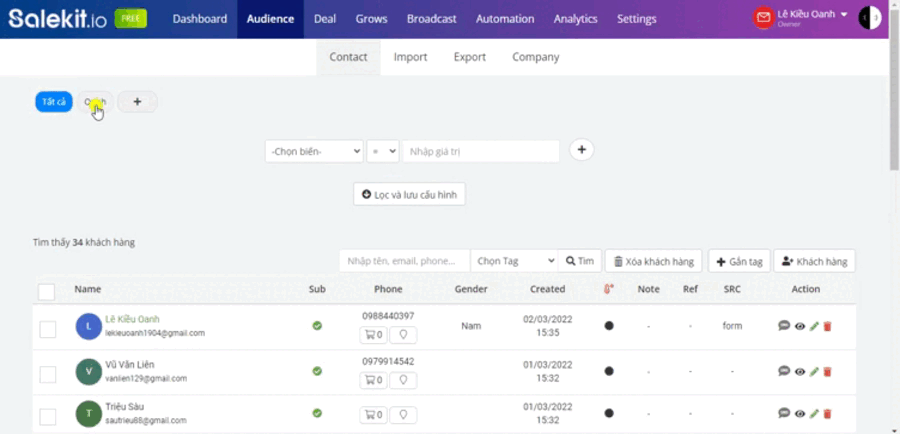Open chat icon for Lê Kiều Oanh
This screenshot has height=434, width=900.
point(784,326)
